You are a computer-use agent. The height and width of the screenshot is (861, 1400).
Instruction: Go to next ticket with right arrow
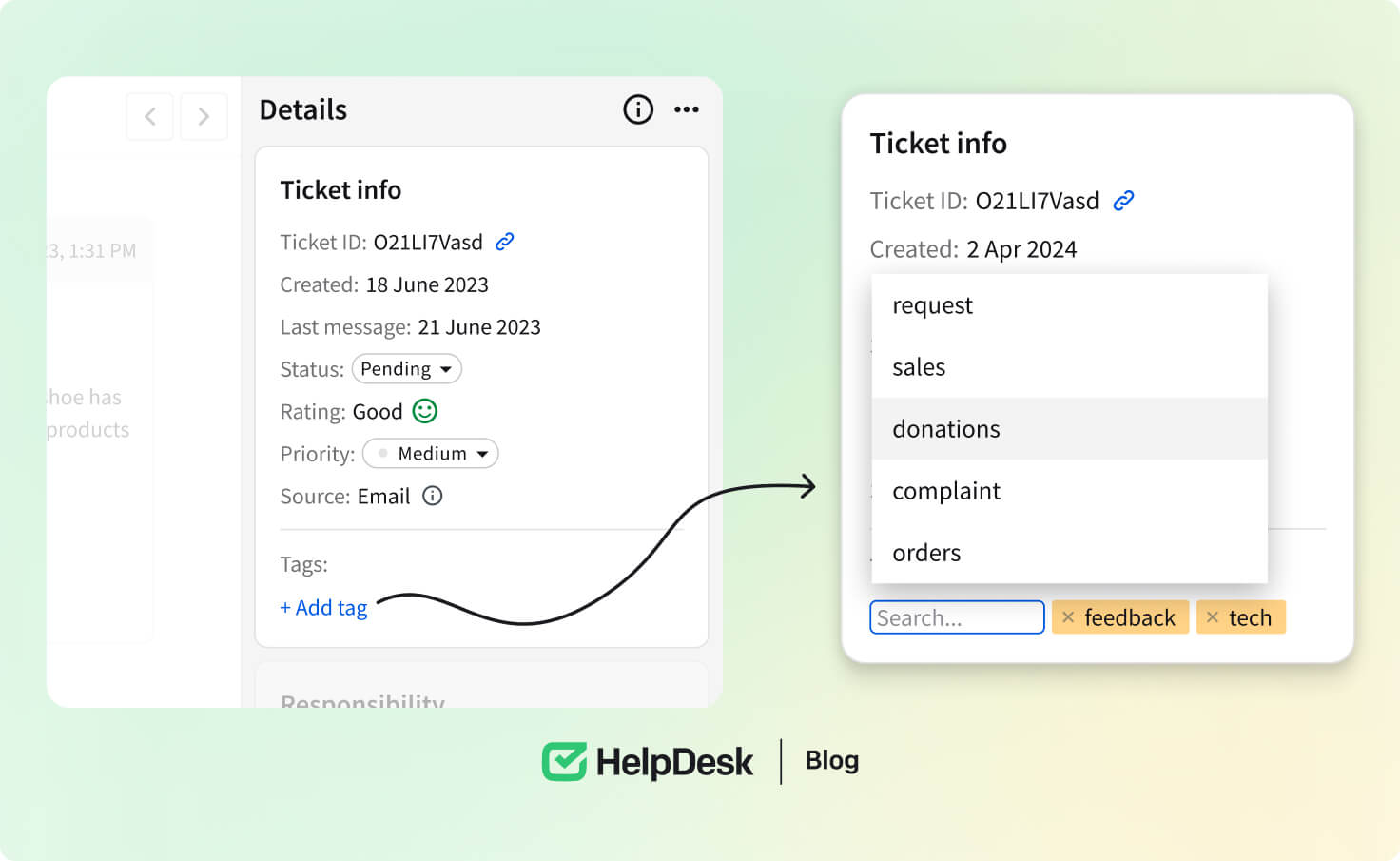(204, 117)
